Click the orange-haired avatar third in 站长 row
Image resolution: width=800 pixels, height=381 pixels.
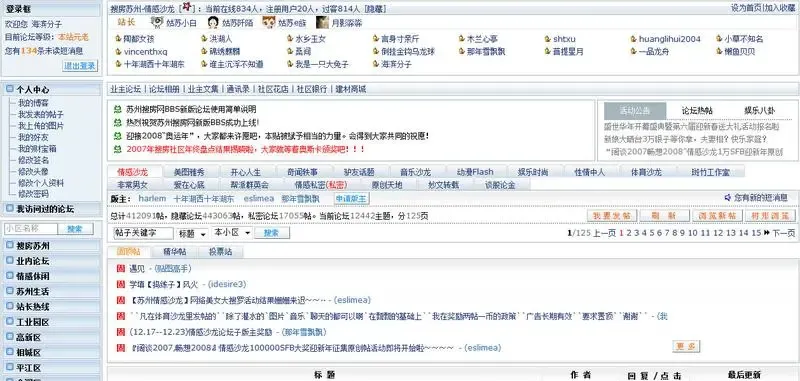(269, 22)
